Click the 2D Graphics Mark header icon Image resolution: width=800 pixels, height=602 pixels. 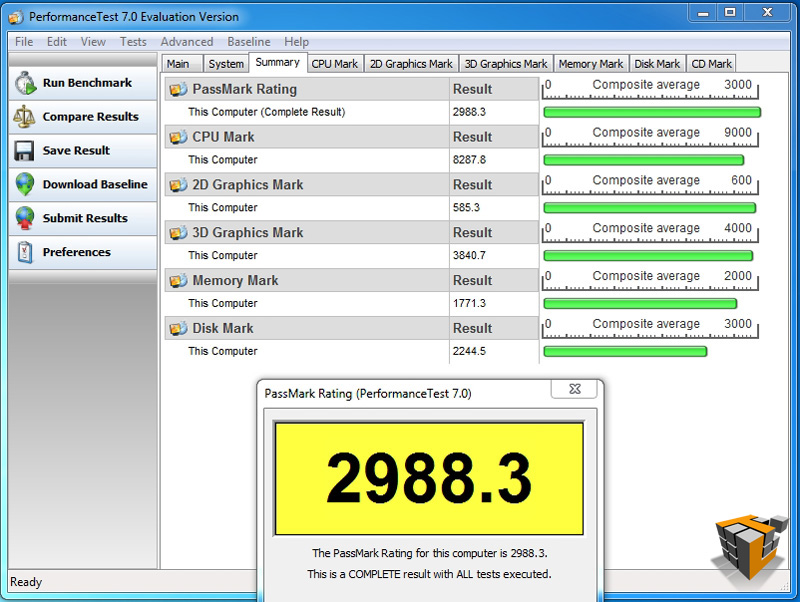tap(178, 185)
